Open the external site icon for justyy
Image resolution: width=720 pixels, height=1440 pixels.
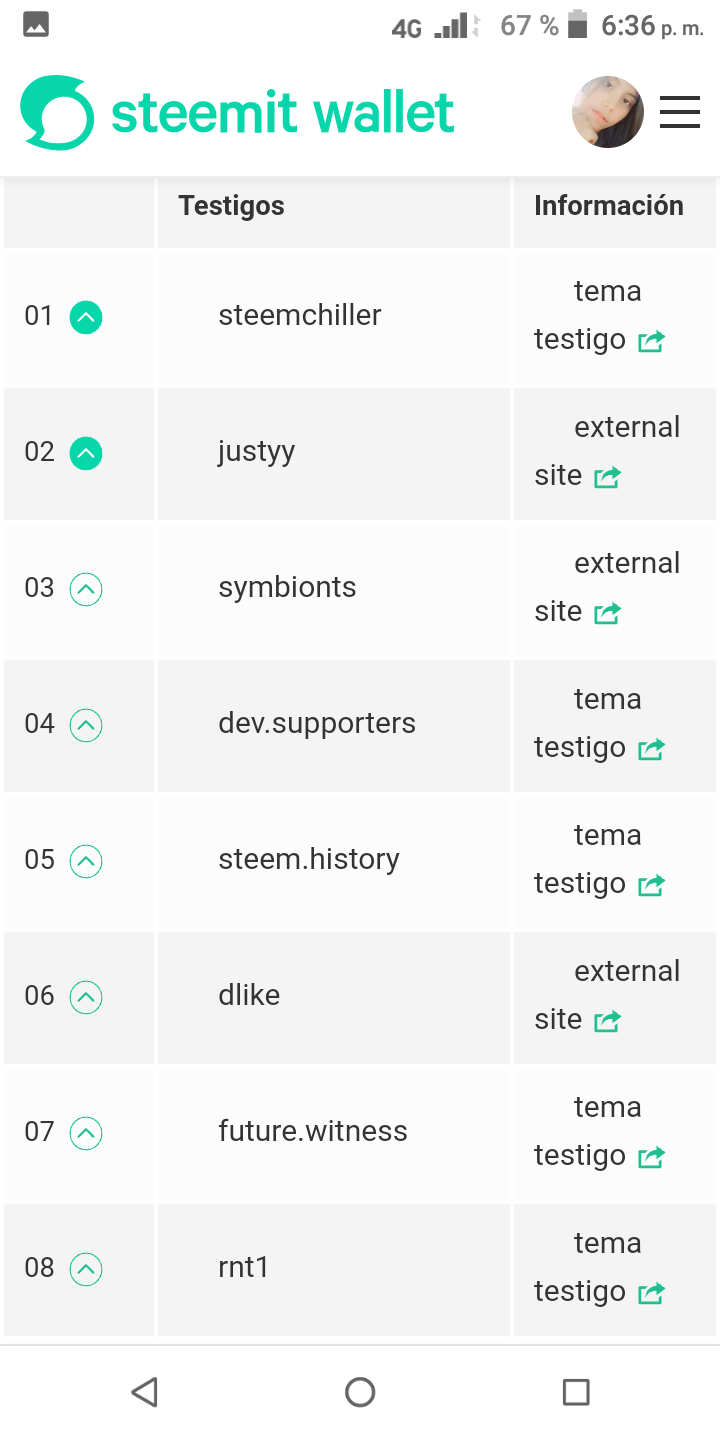(x=607, y=477)
